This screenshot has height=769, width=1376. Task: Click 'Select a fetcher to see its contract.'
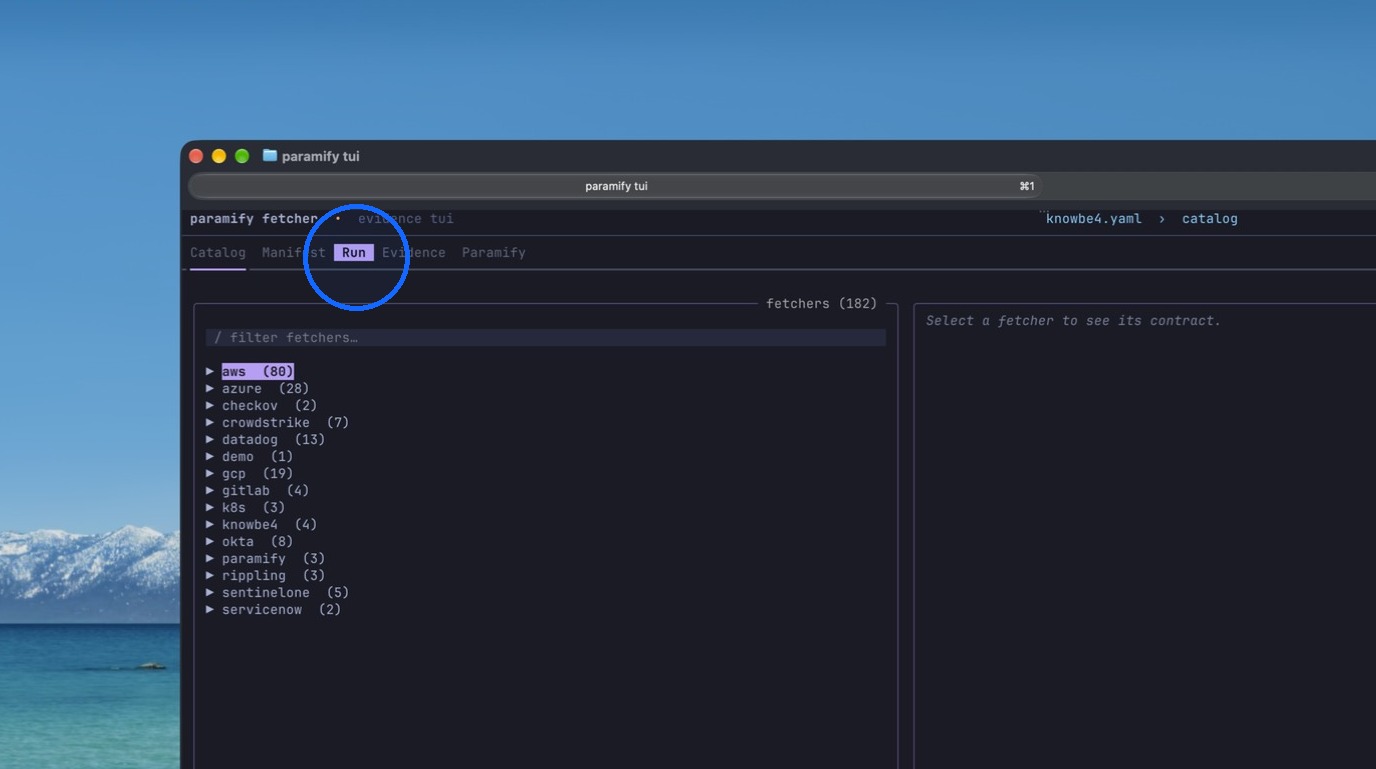pyautogui.click(x=1074, y=321)
